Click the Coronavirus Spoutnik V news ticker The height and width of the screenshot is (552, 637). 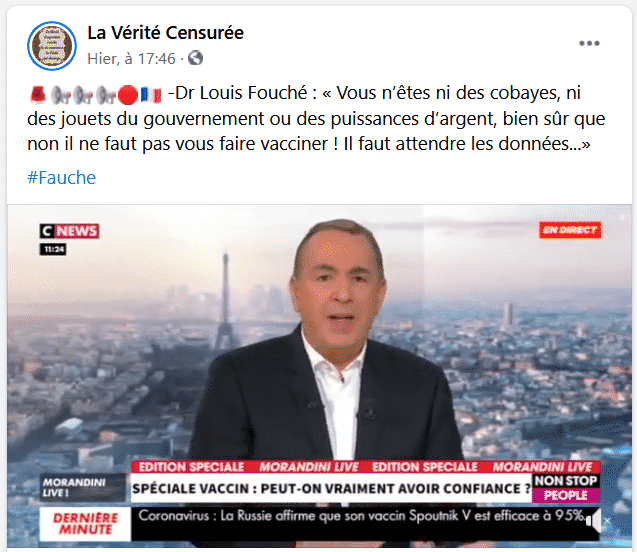coord(362,516)
